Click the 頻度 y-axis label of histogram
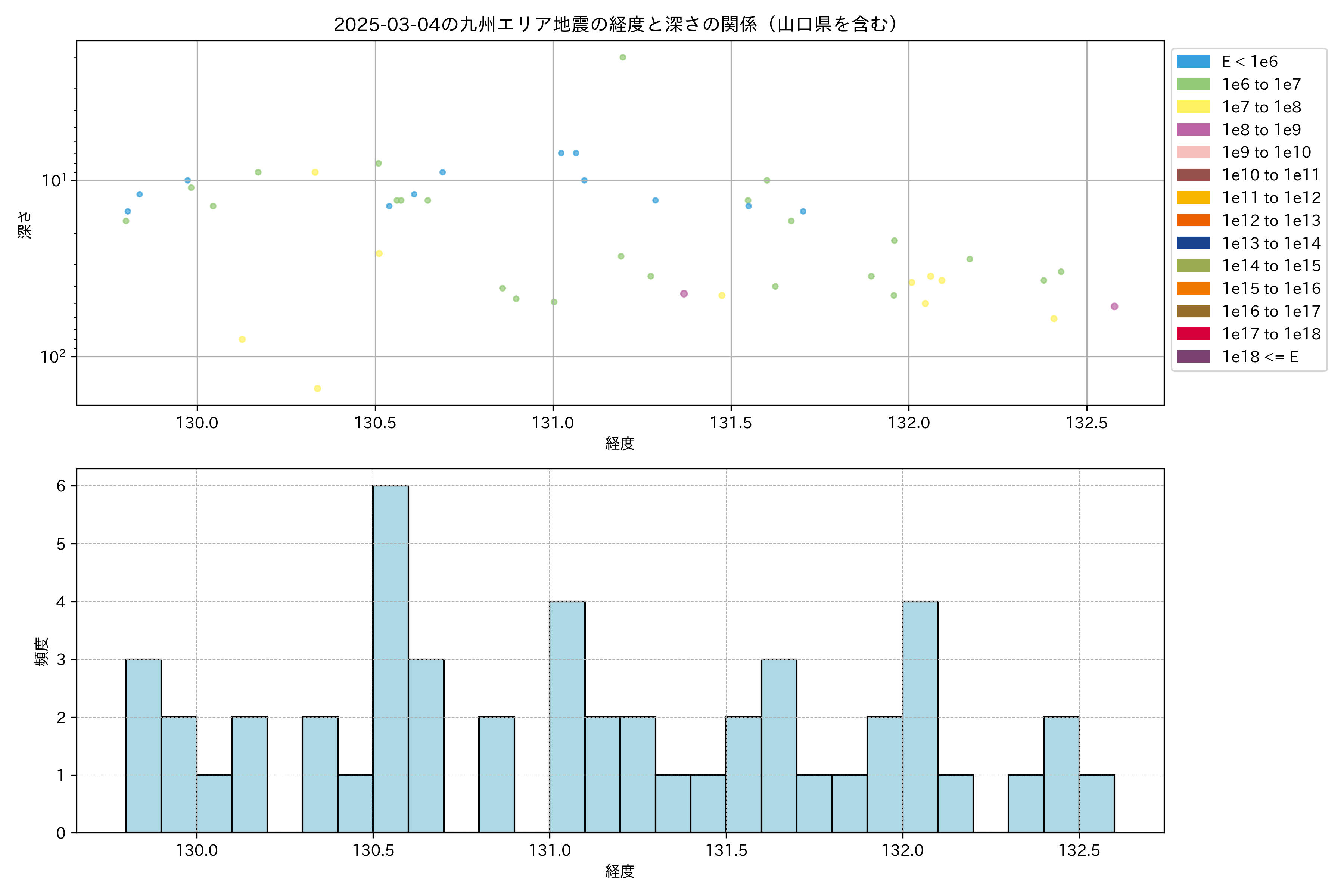The height and width of the screenshot is (896, 1344). pos(41,651)
